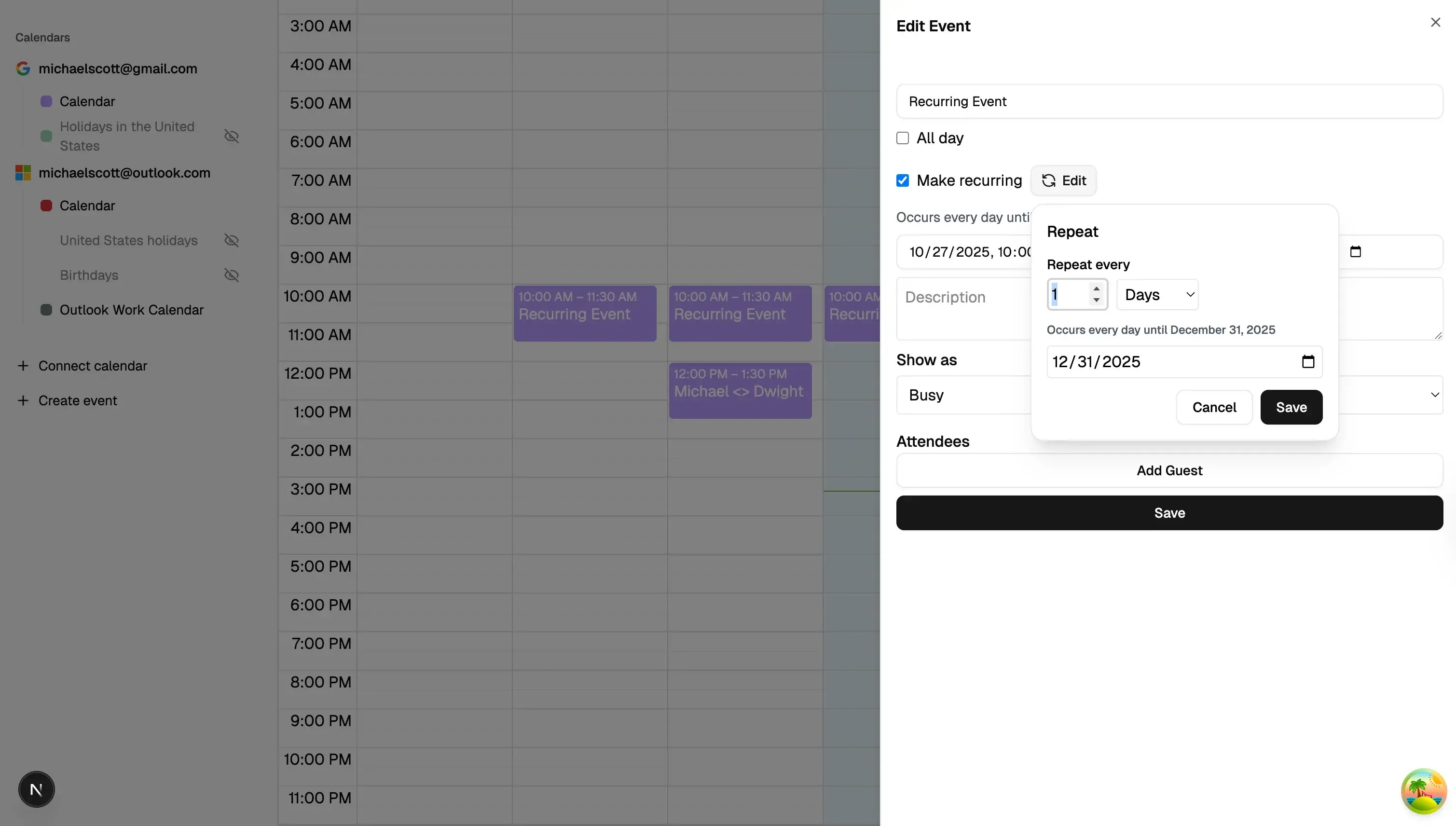Image resolution: width=1456 pixels, height=826 pixels.
Task: Close the Edit Event panel
Action: pyautogui.click(x=1436, y=22)
